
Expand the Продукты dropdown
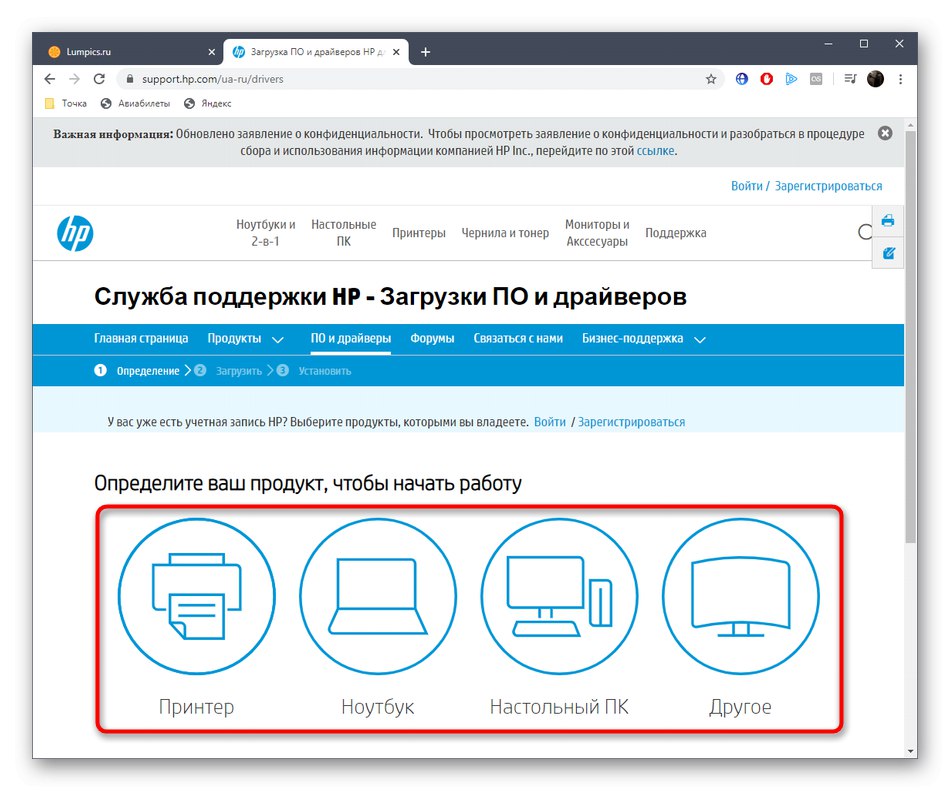coord(245,339)
